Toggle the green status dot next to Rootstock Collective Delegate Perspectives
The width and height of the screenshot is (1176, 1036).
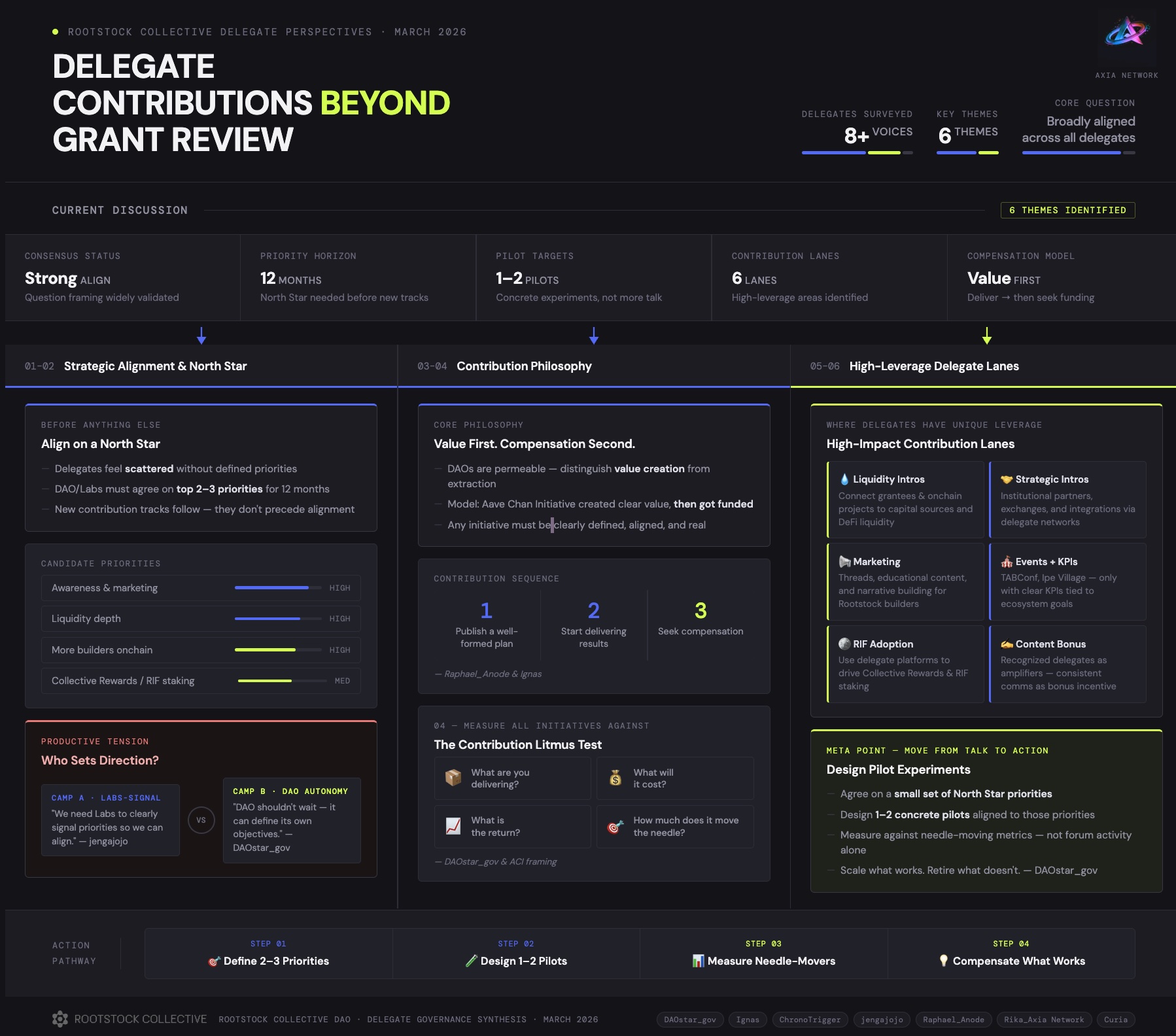(55, 31)
